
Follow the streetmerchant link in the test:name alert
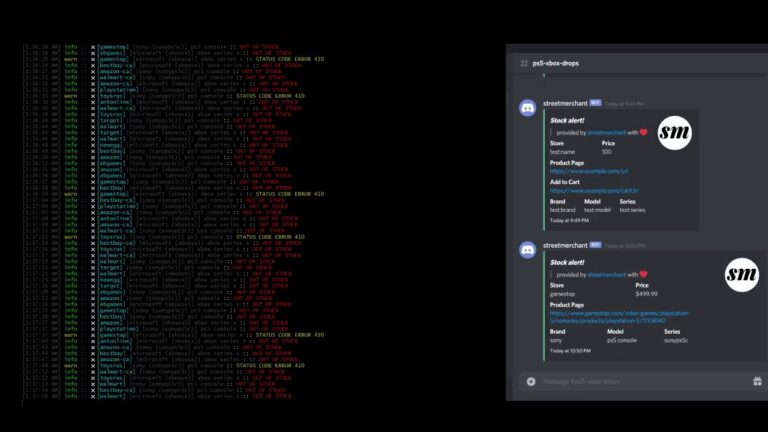[606, 133]
